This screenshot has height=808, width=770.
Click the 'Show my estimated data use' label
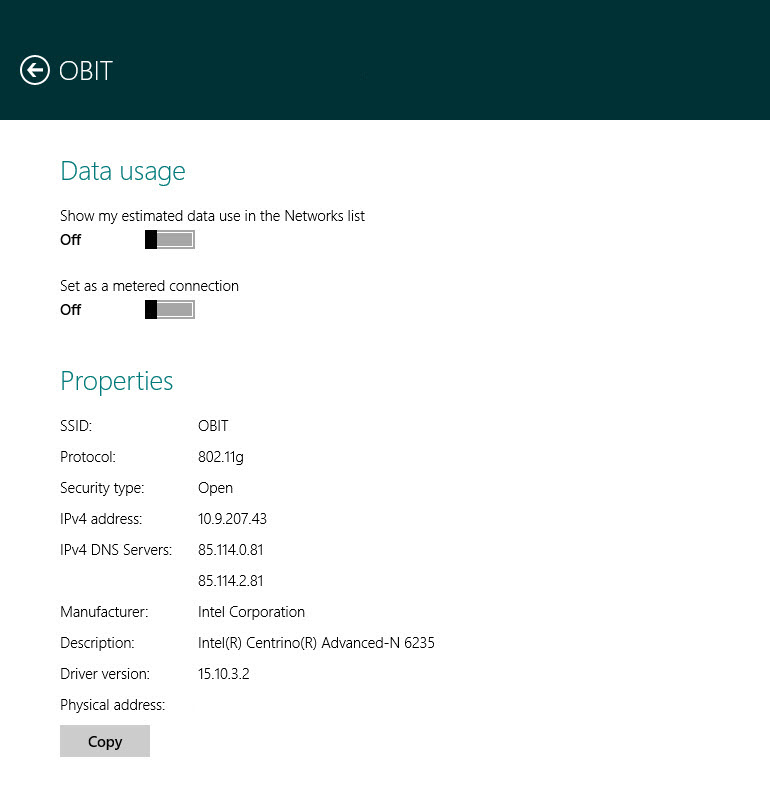click(x=212, y=216)
